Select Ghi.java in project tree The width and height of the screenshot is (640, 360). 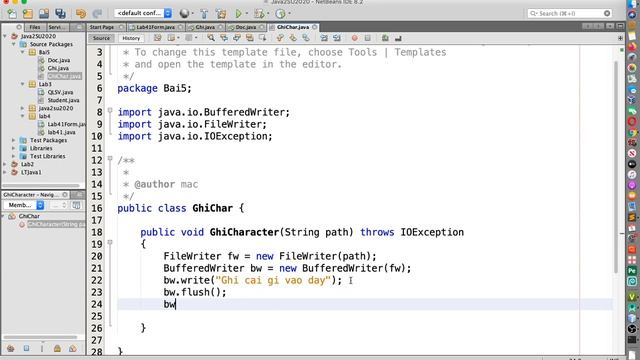(x=58, y=68)
